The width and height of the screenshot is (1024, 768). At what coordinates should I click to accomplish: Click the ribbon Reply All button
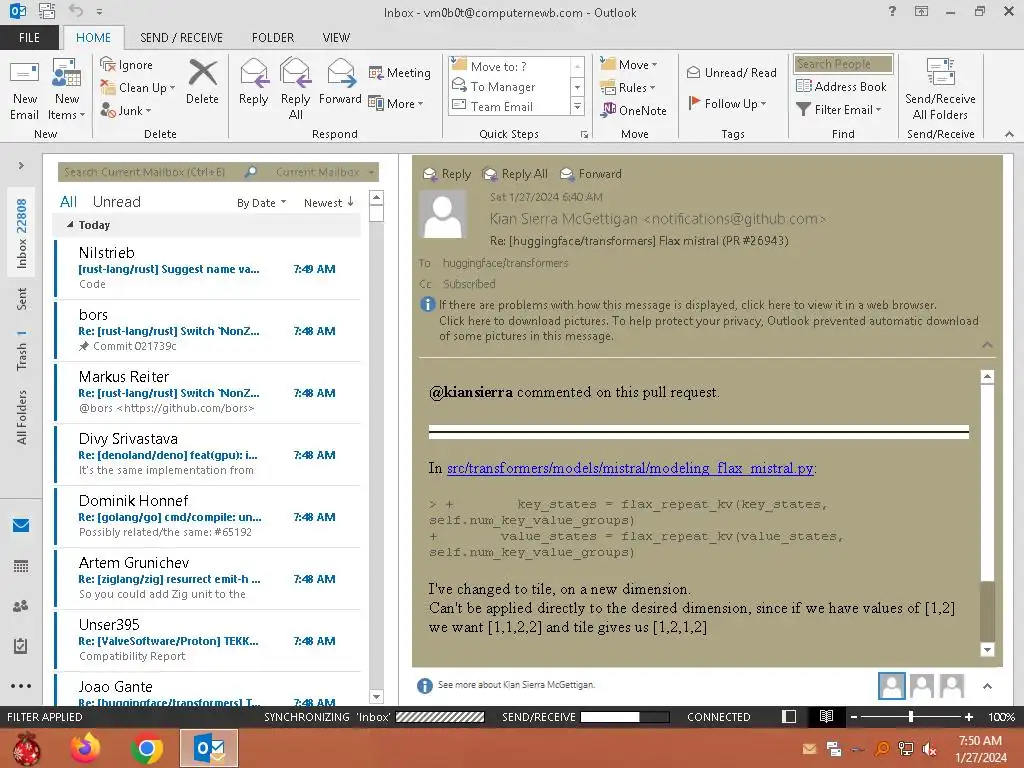tap(295, 89)
